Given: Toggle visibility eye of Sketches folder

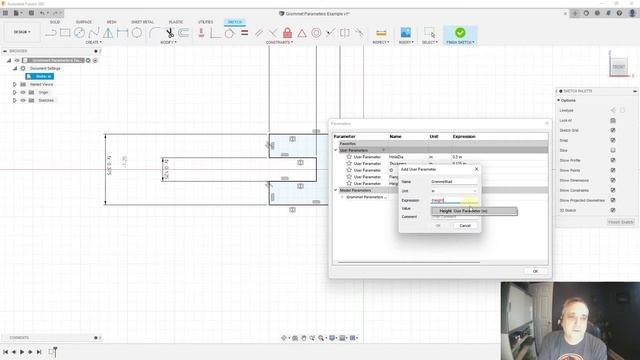Looking at the screenshot, I should [x=23, y=100].
